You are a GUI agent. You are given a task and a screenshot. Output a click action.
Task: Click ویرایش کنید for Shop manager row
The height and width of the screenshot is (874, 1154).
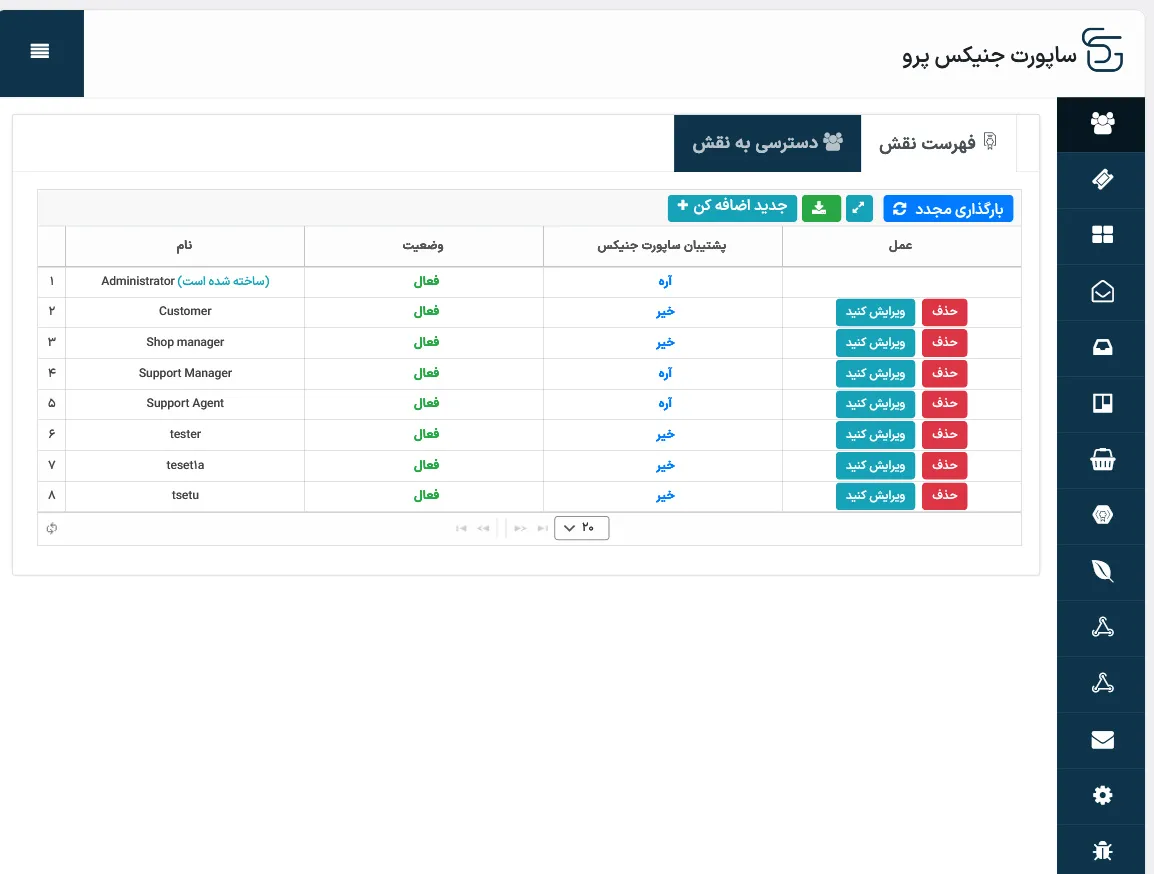click(x=875, y=343)
